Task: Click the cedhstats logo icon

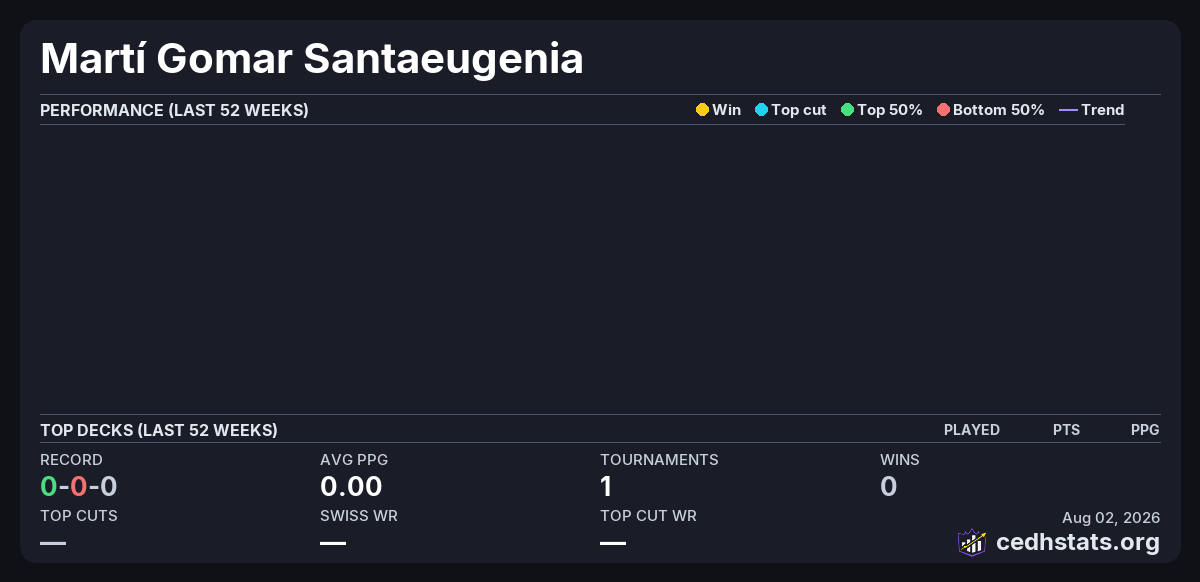Action: point(972,543)
